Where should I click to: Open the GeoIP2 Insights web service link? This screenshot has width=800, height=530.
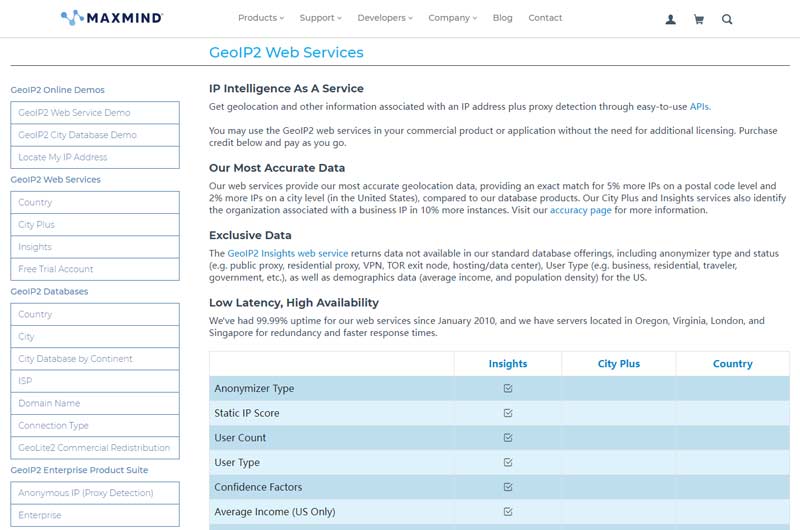(x=288, y=254)
